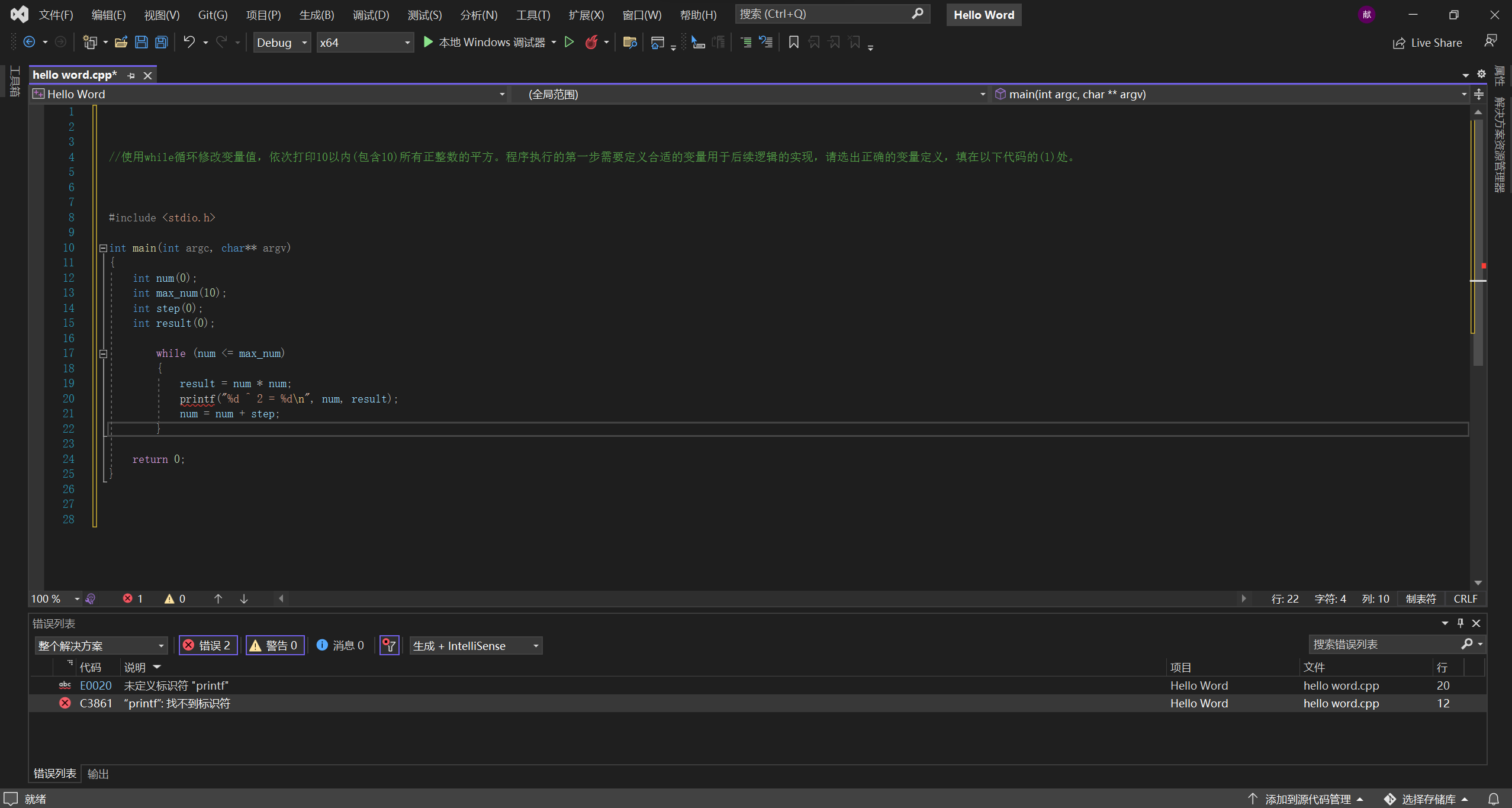Toggle the warnings filter button
Viewport: 1512px width, 808px height.
[x=275, y=645]
